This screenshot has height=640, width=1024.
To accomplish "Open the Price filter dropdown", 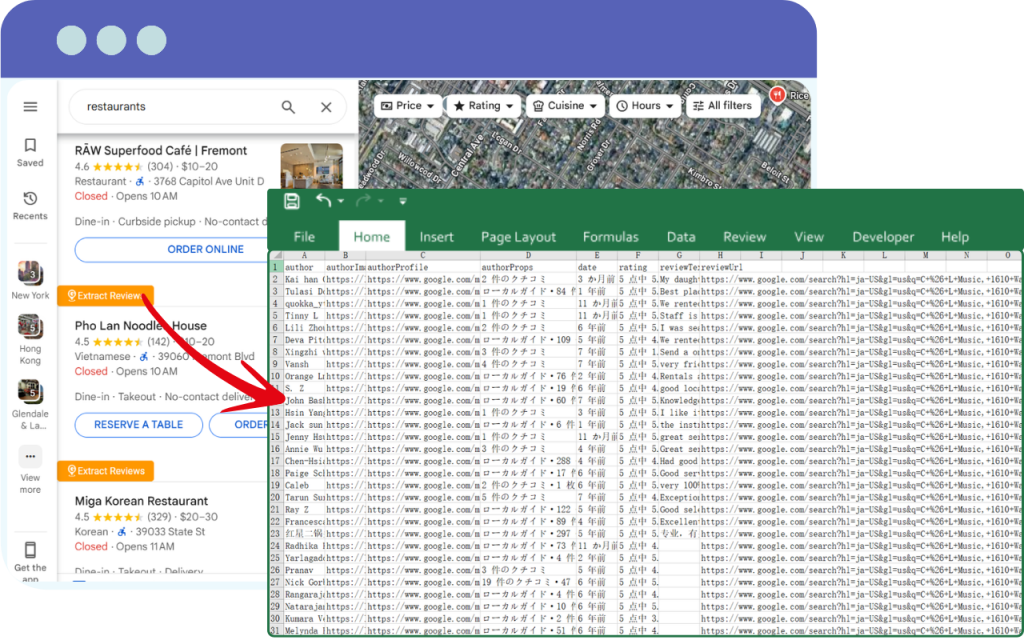I will tap(405, 105).
